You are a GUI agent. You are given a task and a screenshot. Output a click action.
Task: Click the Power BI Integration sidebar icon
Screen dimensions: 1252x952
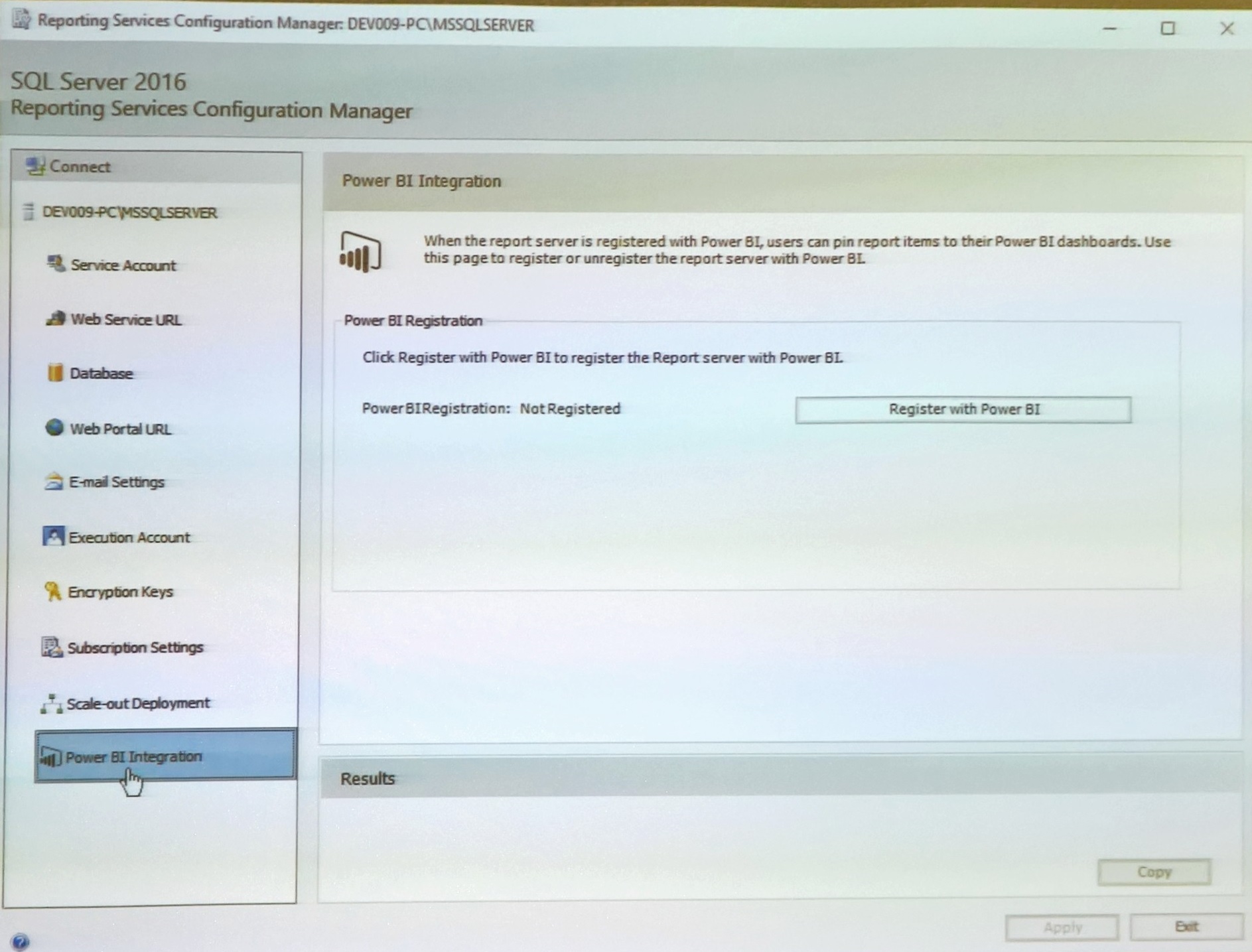(x=50, y=756)
